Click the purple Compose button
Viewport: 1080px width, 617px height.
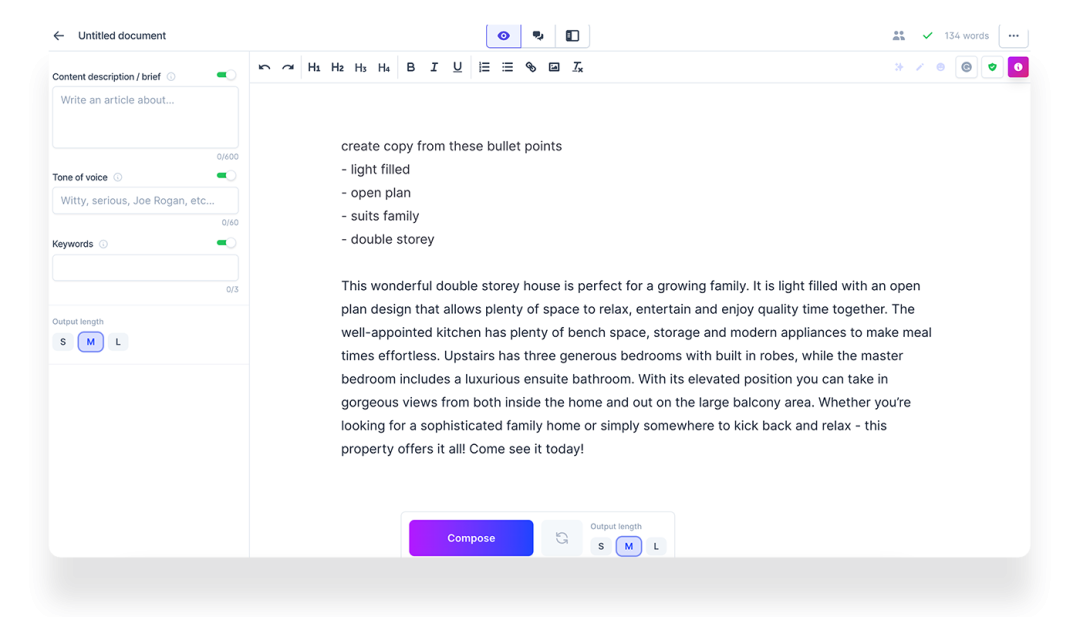[471, 538]
